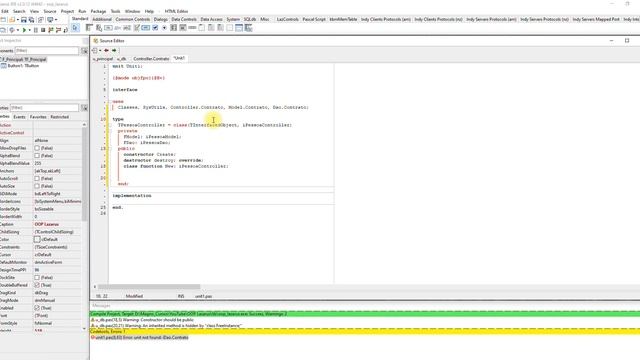Click the Stop execution square icon
Viewport: 640px width, 360px height.
point(43,30)
